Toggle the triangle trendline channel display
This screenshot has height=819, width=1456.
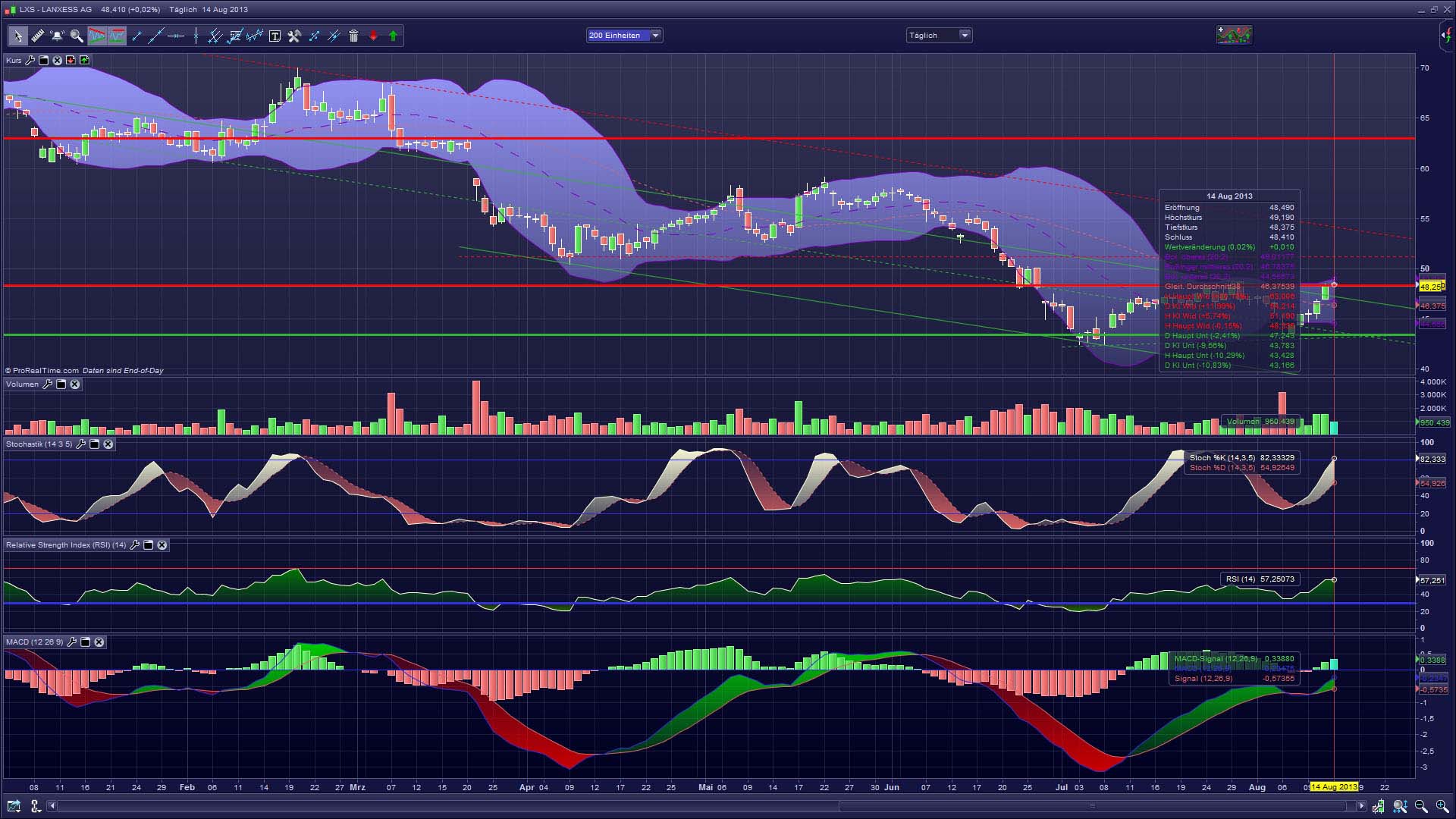pos(96,36)
